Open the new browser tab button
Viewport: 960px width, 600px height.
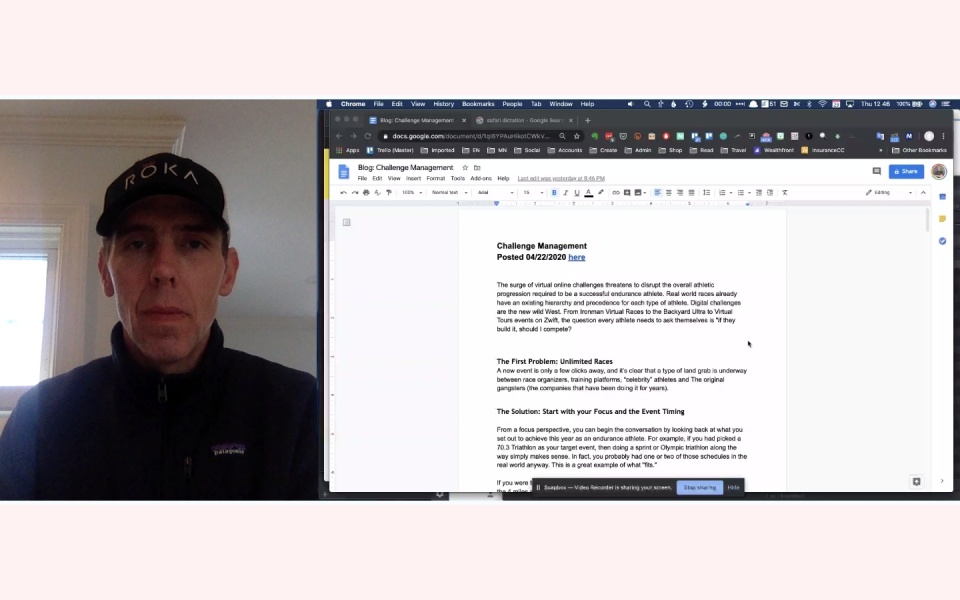tap(588, 121)
